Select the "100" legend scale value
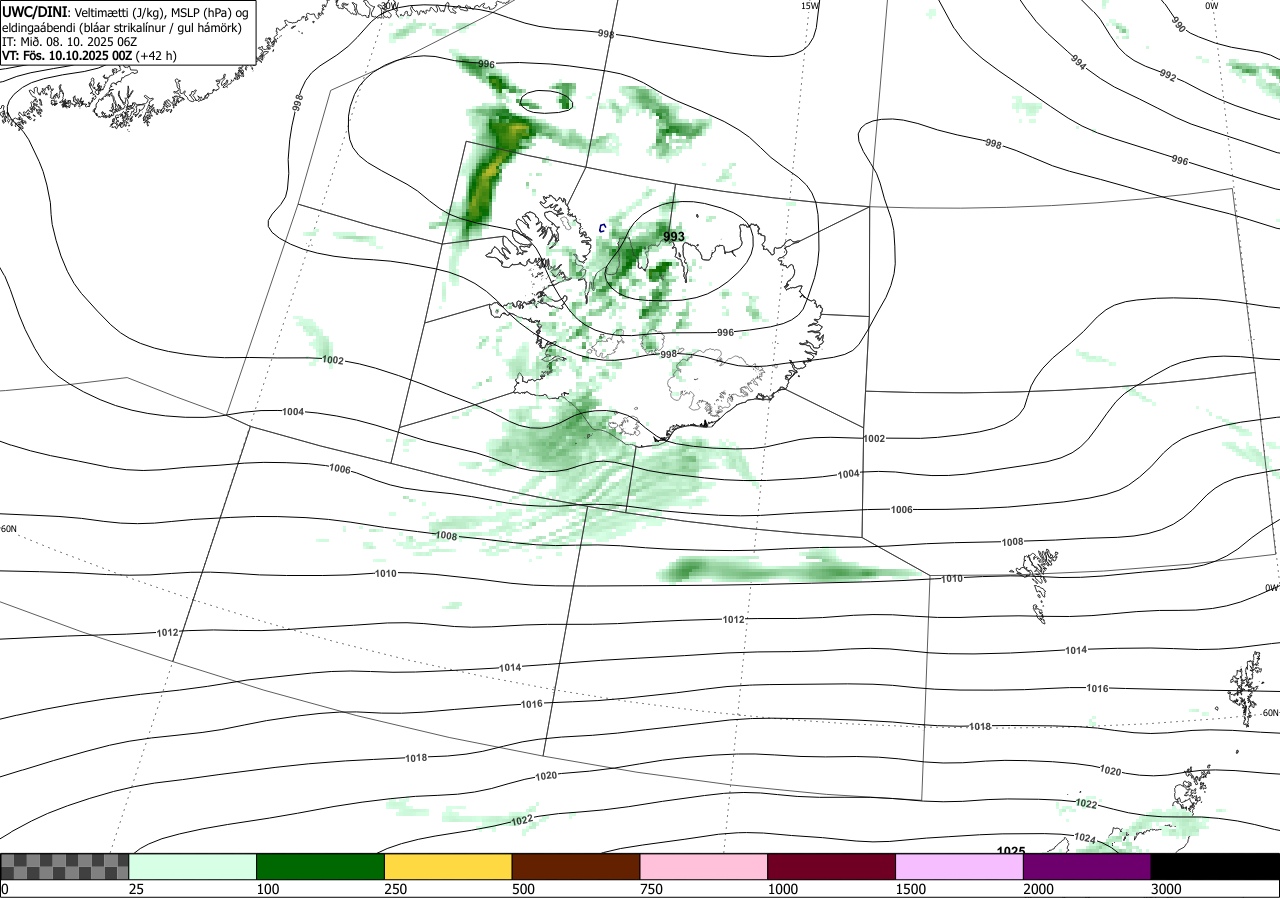 coord(270,889)
